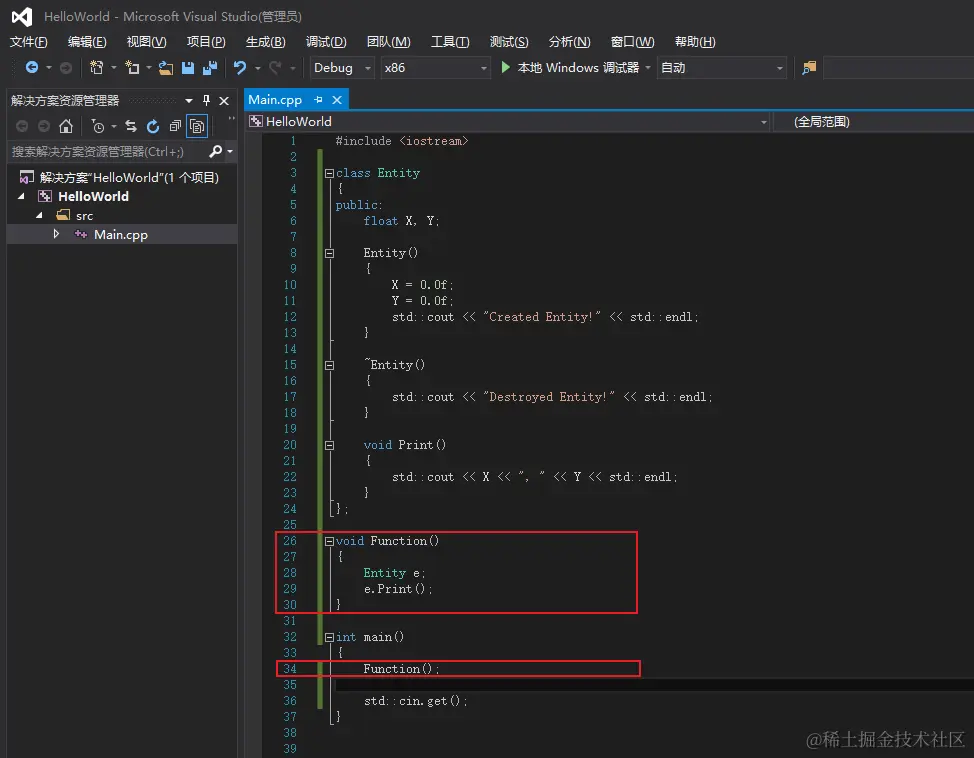Click the Back arrow in Solution Explorer toolbar
The width and height of the screenshot is (974, 758).
pyautogui.click(x=22, y=127)
